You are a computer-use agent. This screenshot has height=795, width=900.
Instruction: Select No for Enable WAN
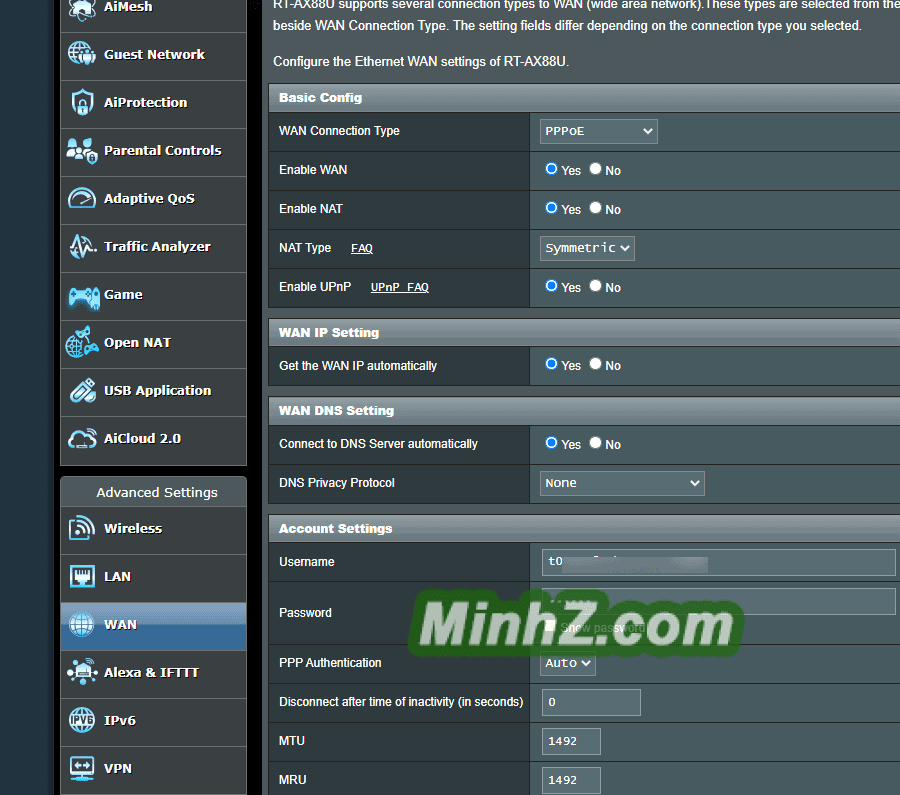point(595,169)
